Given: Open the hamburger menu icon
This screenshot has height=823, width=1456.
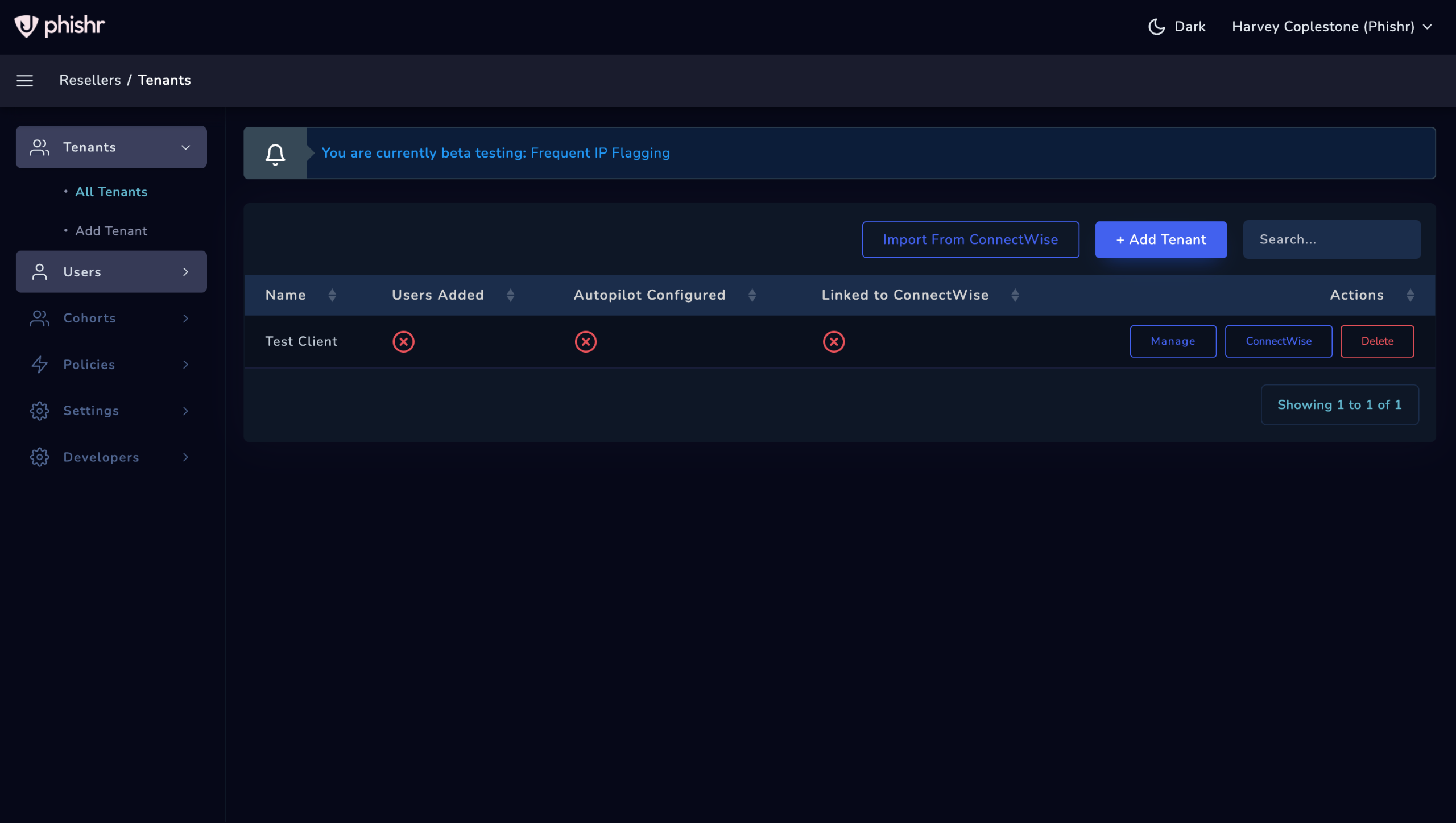Looking at the screenshot, I should point(24,81).
